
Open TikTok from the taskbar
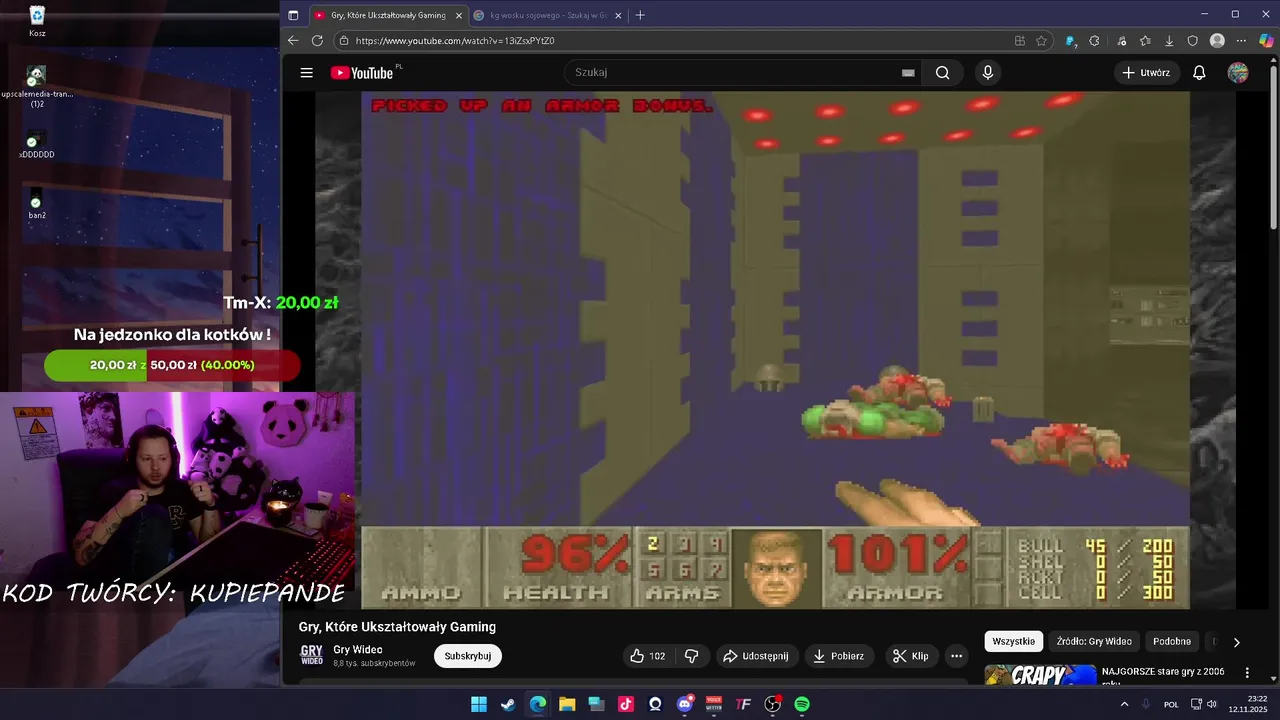(x=626, y=704)
